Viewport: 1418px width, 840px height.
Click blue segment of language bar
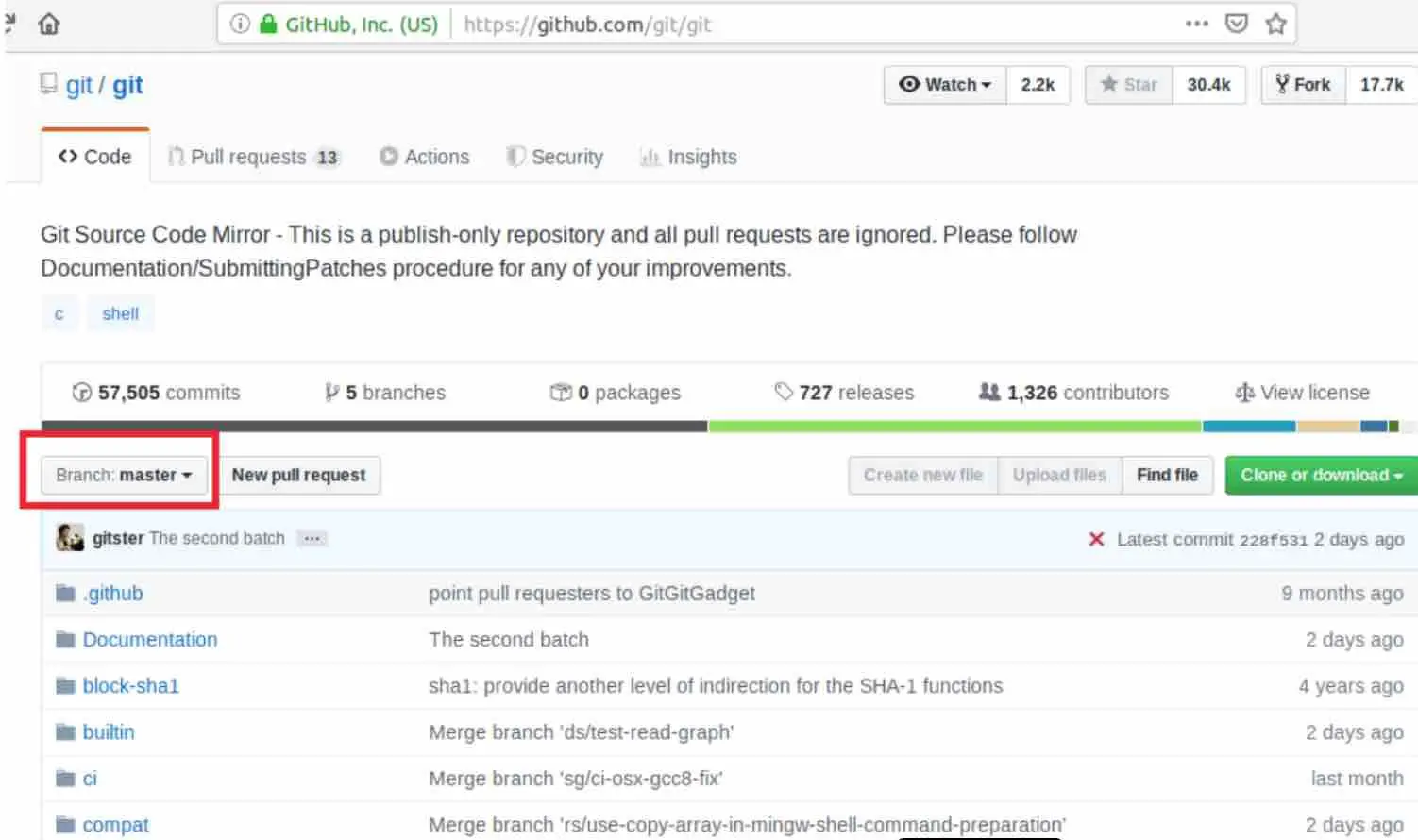(x=1249, y=427)
